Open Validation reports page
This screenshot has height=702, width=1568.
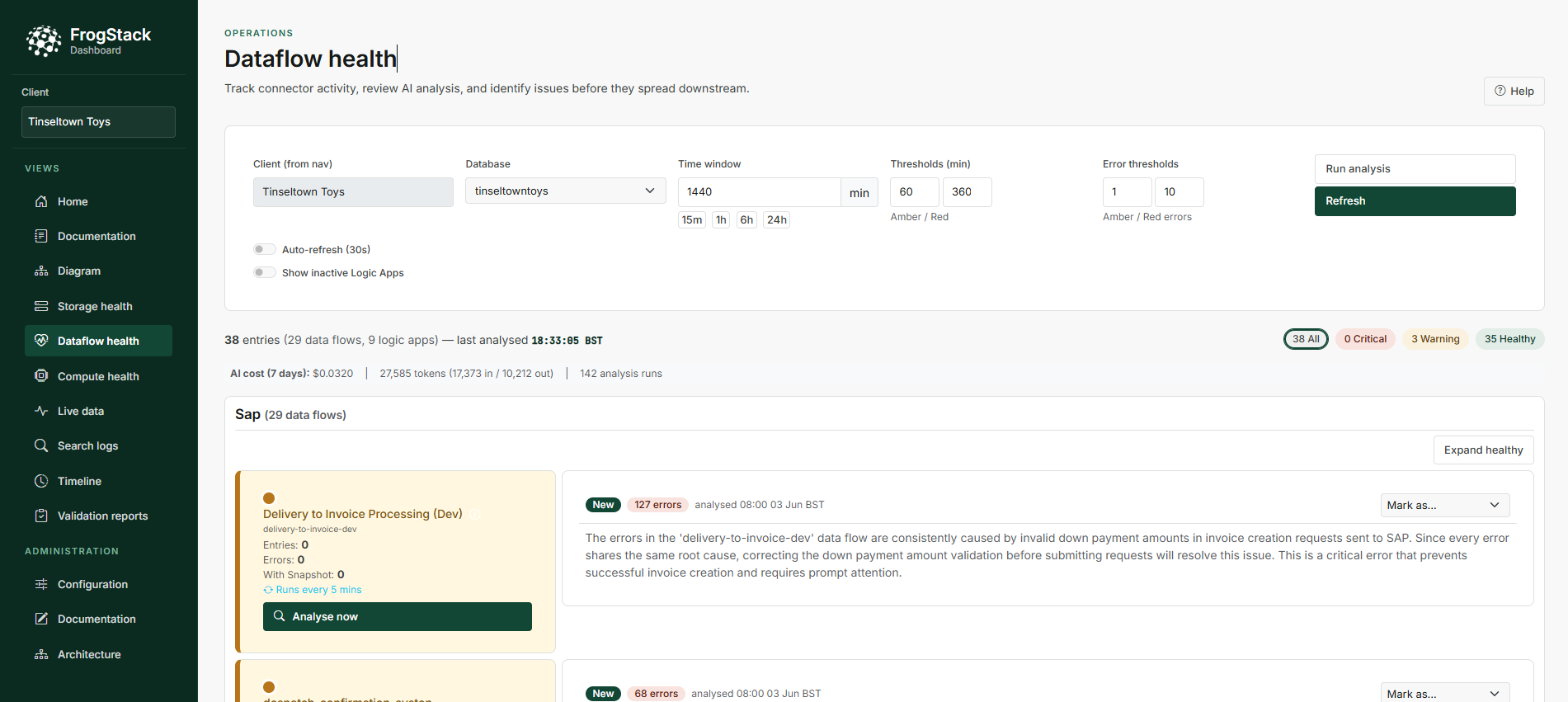98,516
